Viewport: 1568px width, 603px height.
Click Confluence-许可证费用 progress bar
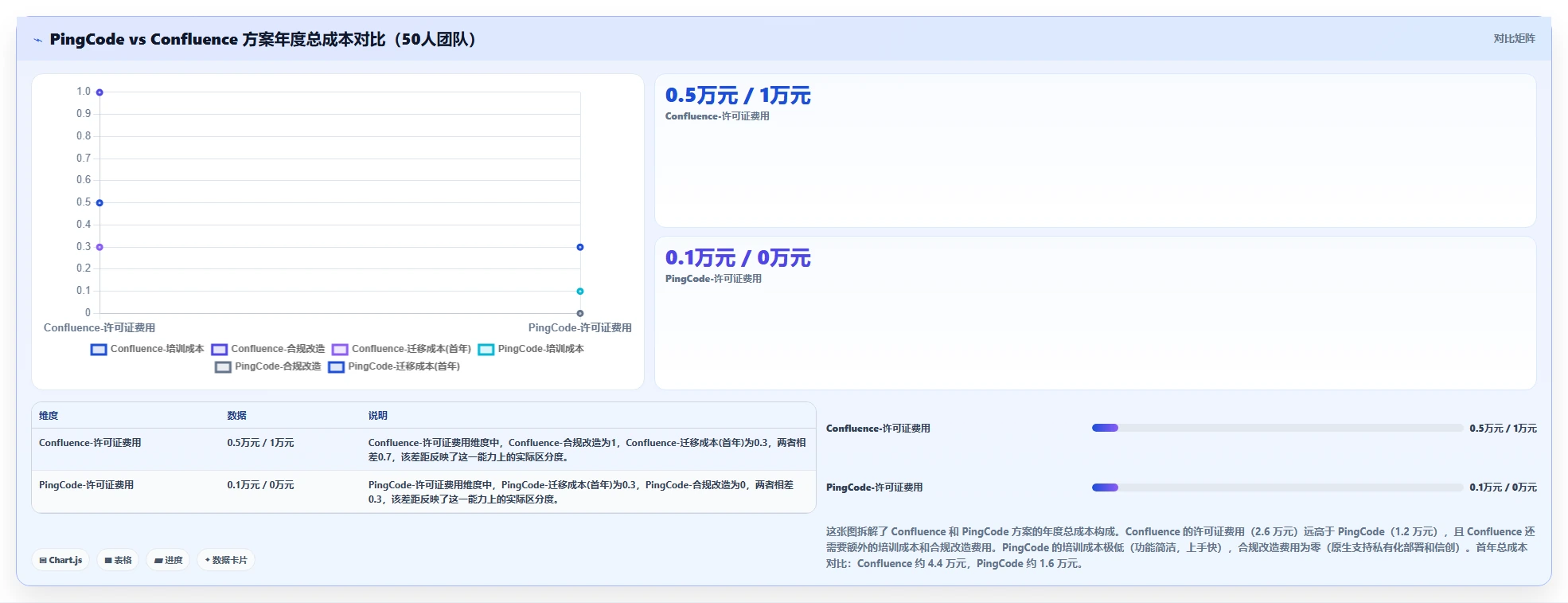[1277, 428]
